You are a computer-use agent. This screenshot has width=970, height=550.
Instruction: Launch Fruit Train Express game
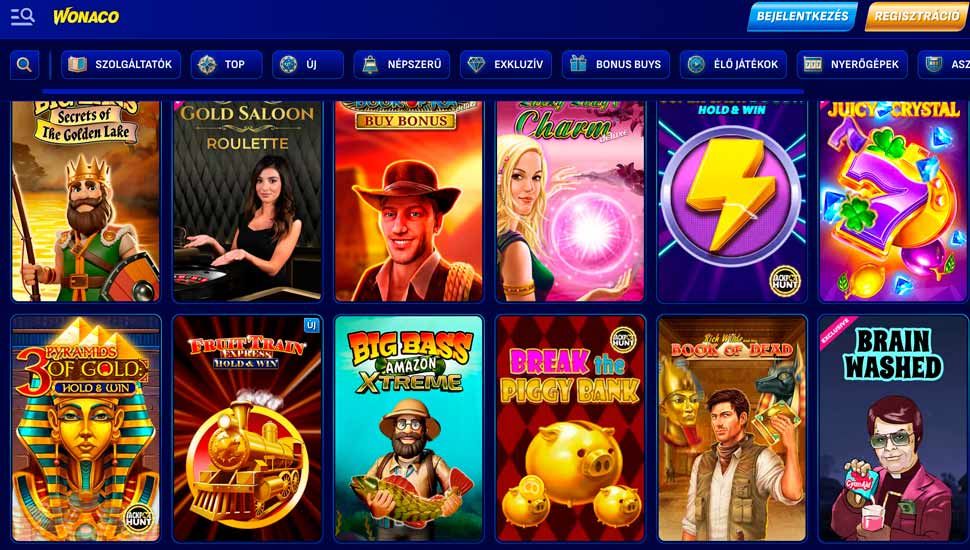pyautogui.click(x=247, y=429)
